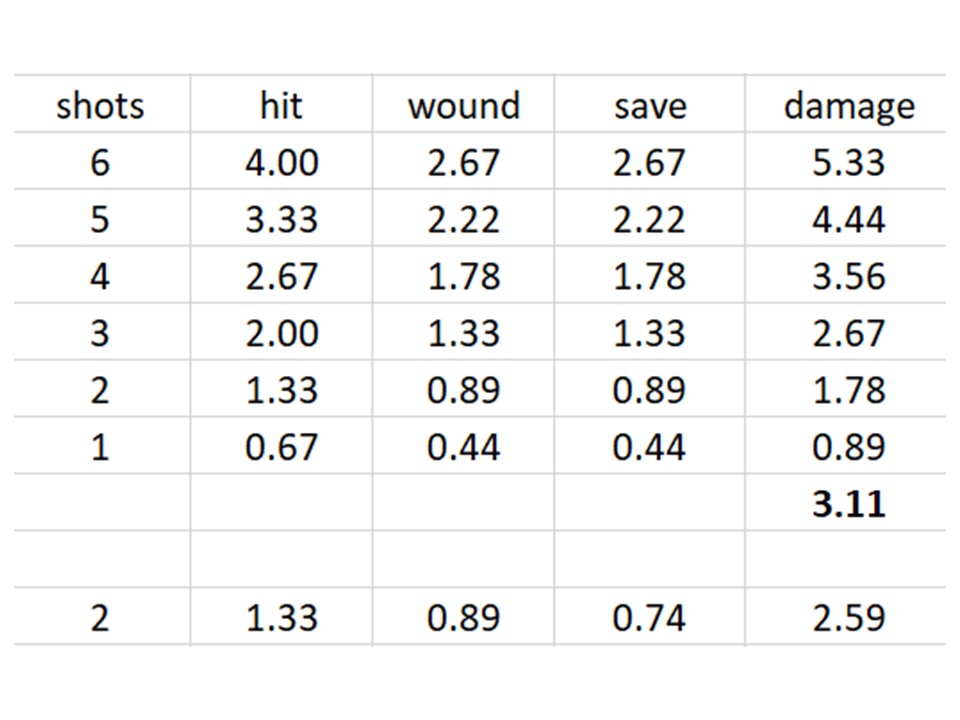The width and height of the screenshot is (960, 720).
Task: Click the 6 in the shots column
Action: coord(100,162)
